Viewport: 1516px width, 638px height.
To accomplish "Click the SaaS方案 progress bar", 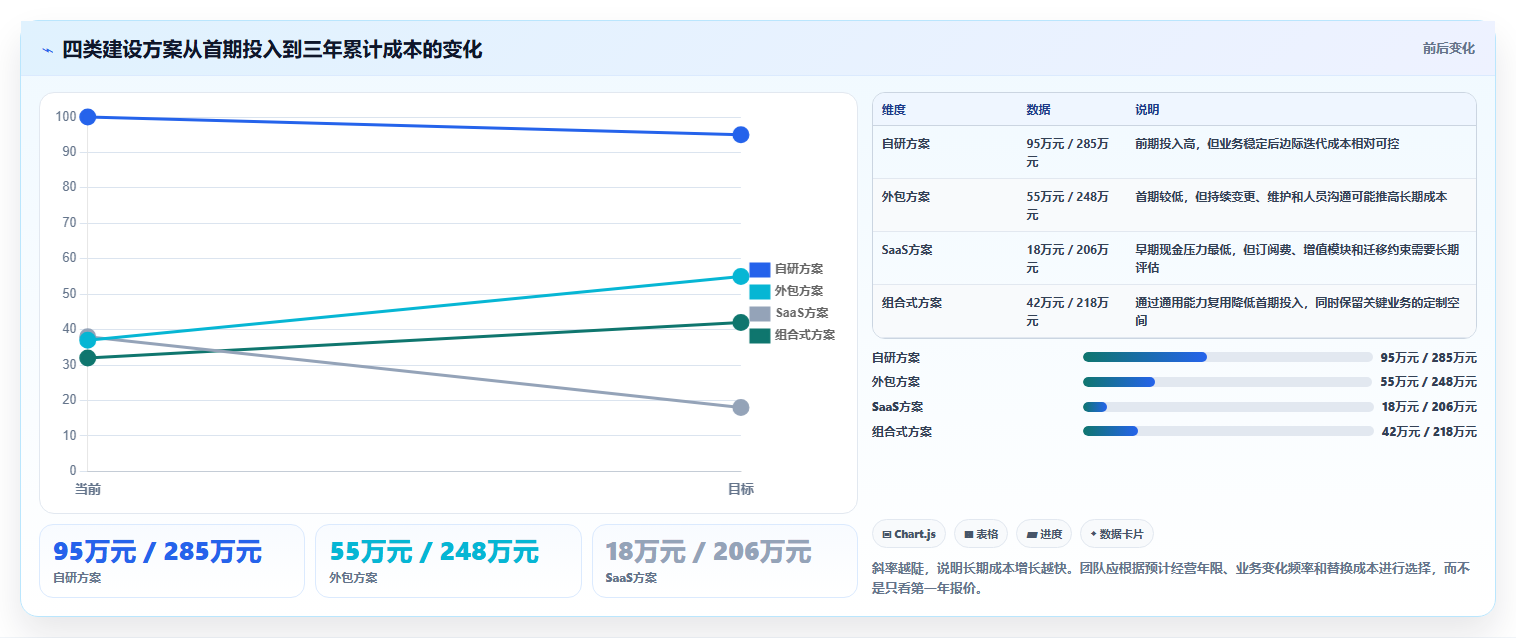I will tap(1228, 406).
